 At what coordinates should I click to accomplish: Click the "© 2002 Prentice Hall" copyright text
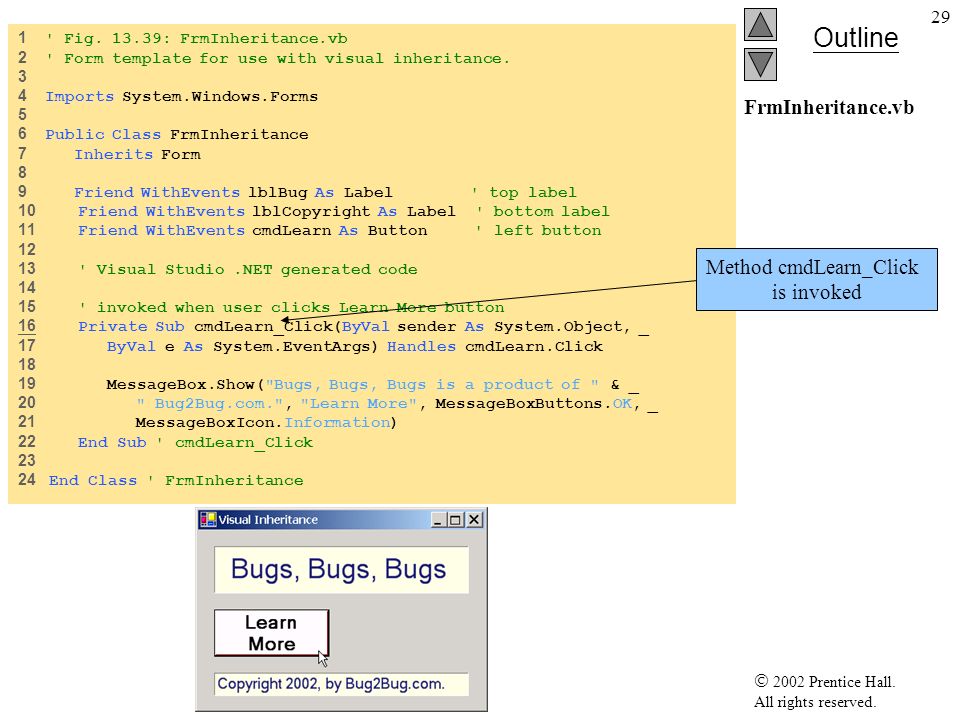tap(825, 681)
